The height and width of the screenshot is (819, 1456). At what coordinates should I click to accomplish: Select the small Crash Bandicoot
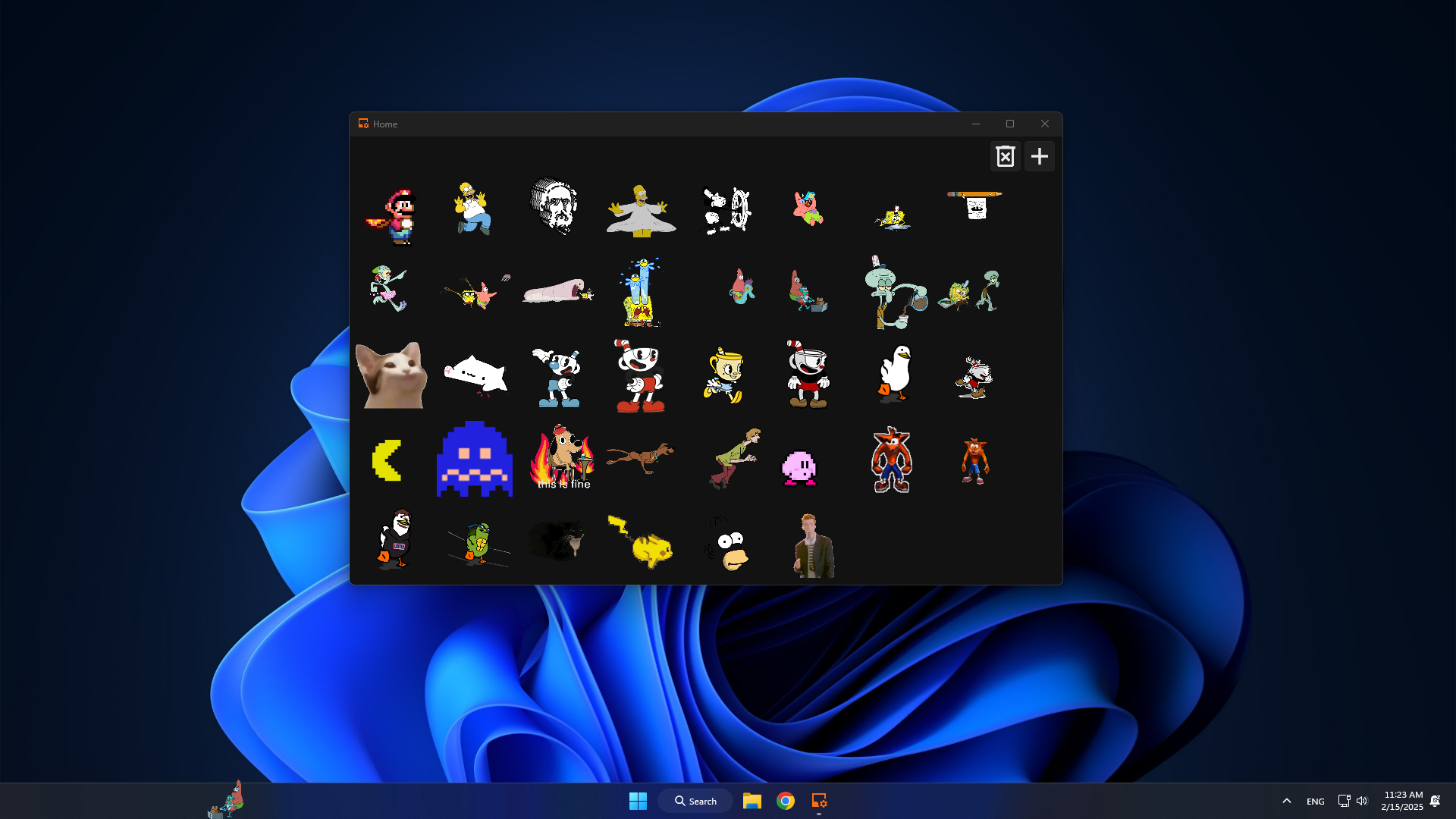click(974, 461)
